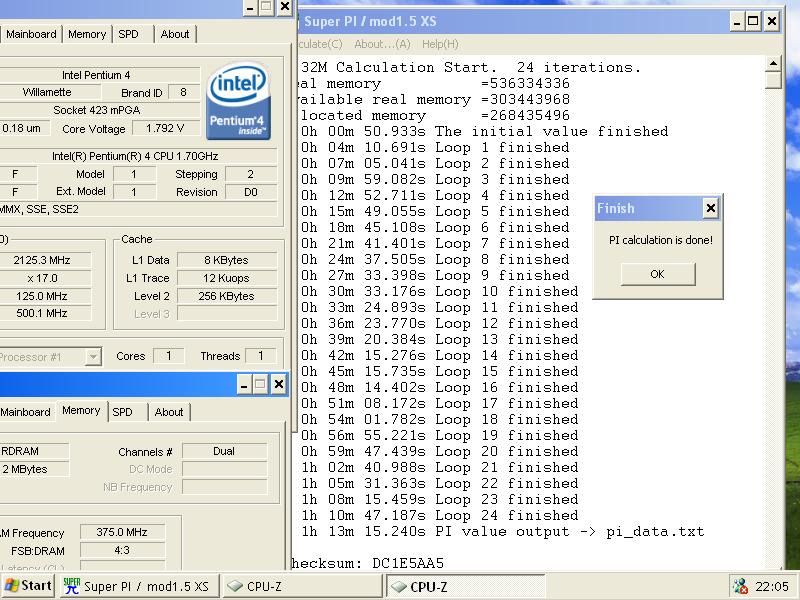Screen dimensions: 800x600
Task: Click the Loop 24 finished line
Action: [x=439, y=516]
